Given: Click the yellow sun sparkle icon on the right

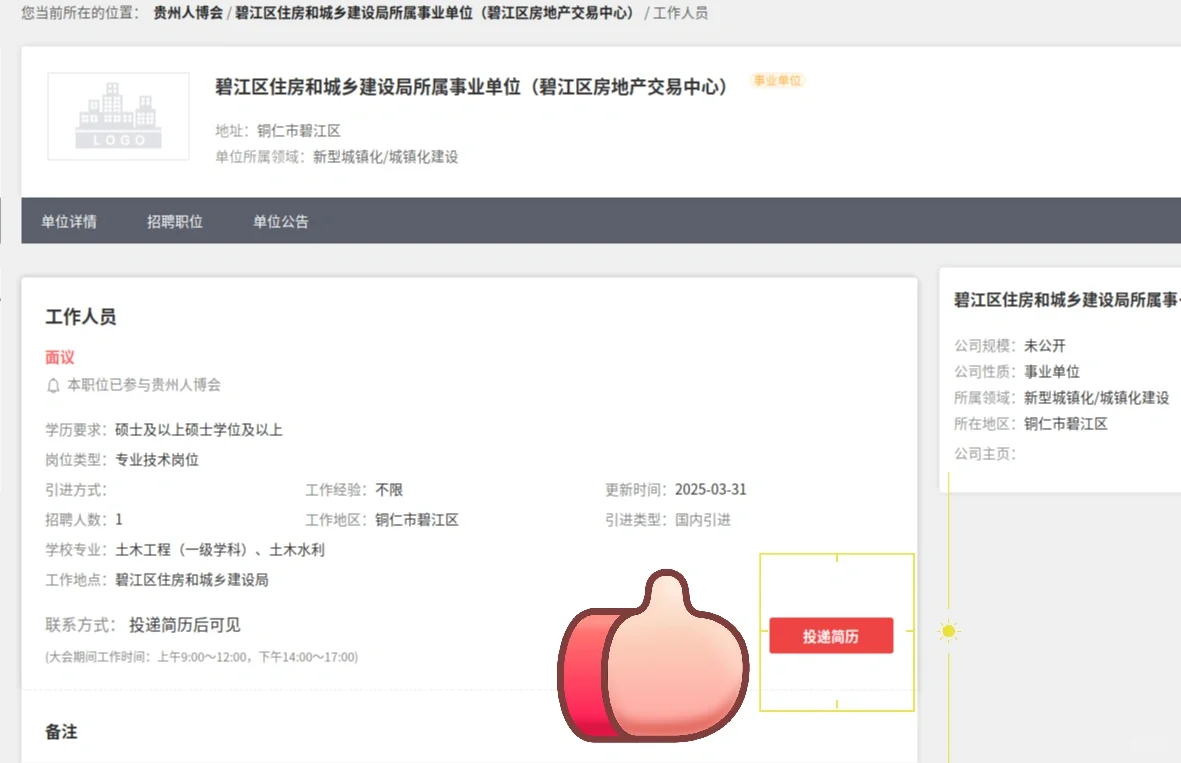Looking at the screenshot, I should point(947,631).
